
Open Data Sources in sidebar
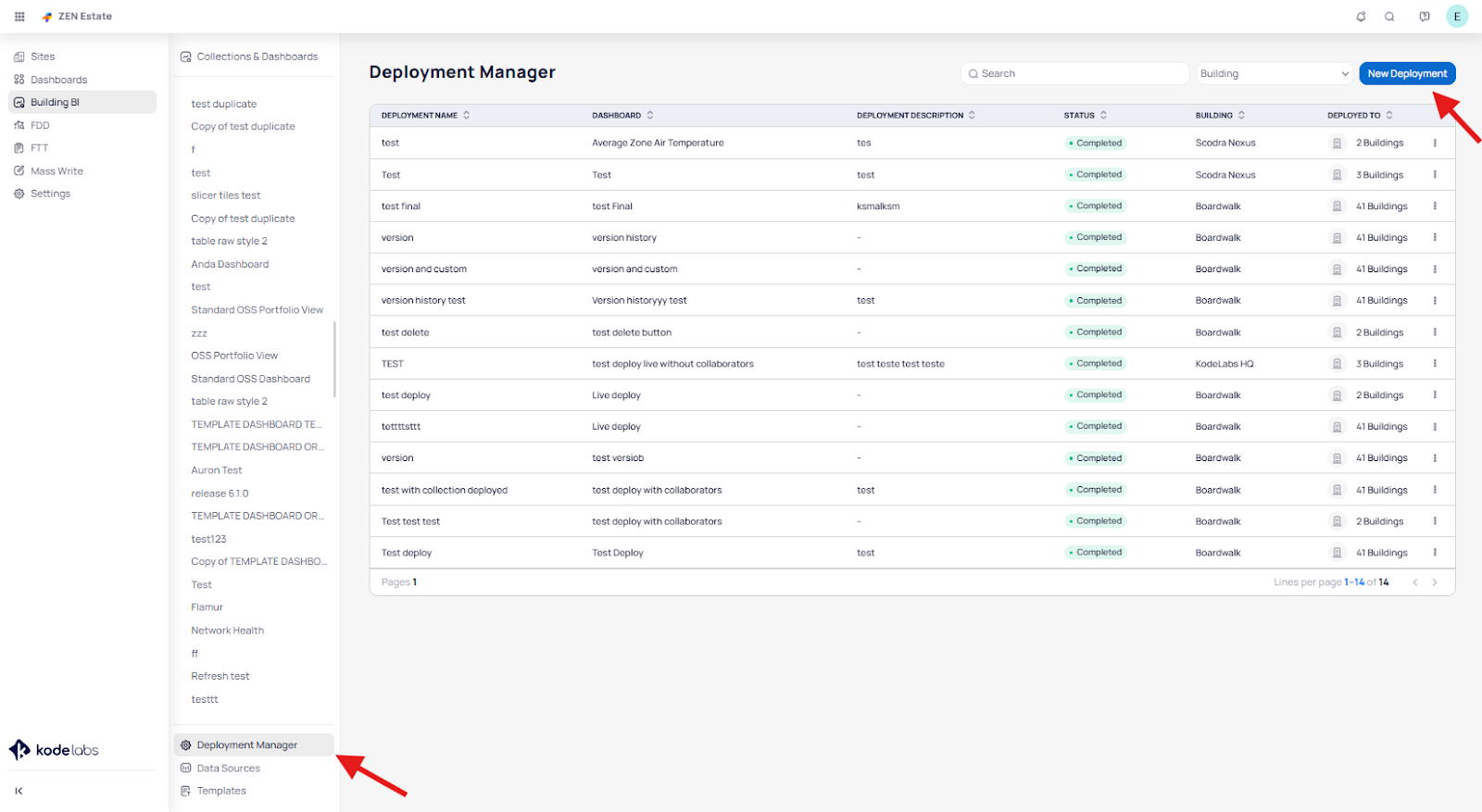point(228,768)
